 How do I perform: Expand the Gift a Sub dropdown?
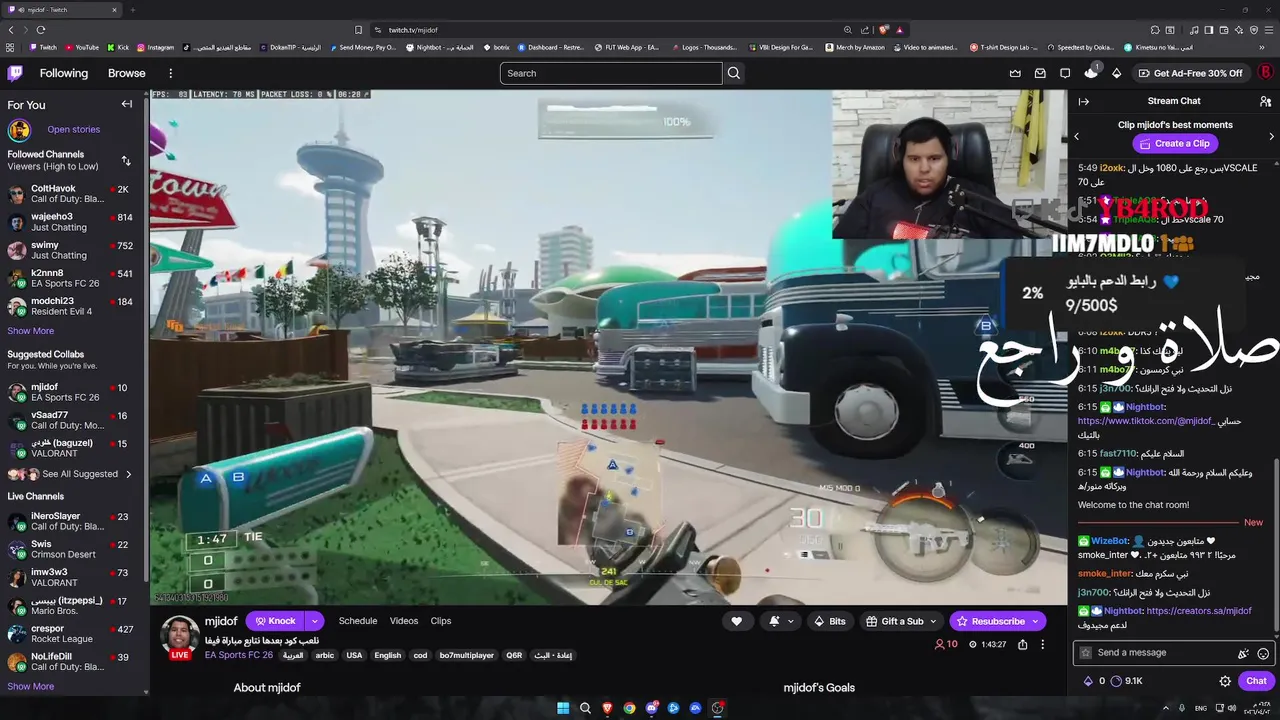935,621
